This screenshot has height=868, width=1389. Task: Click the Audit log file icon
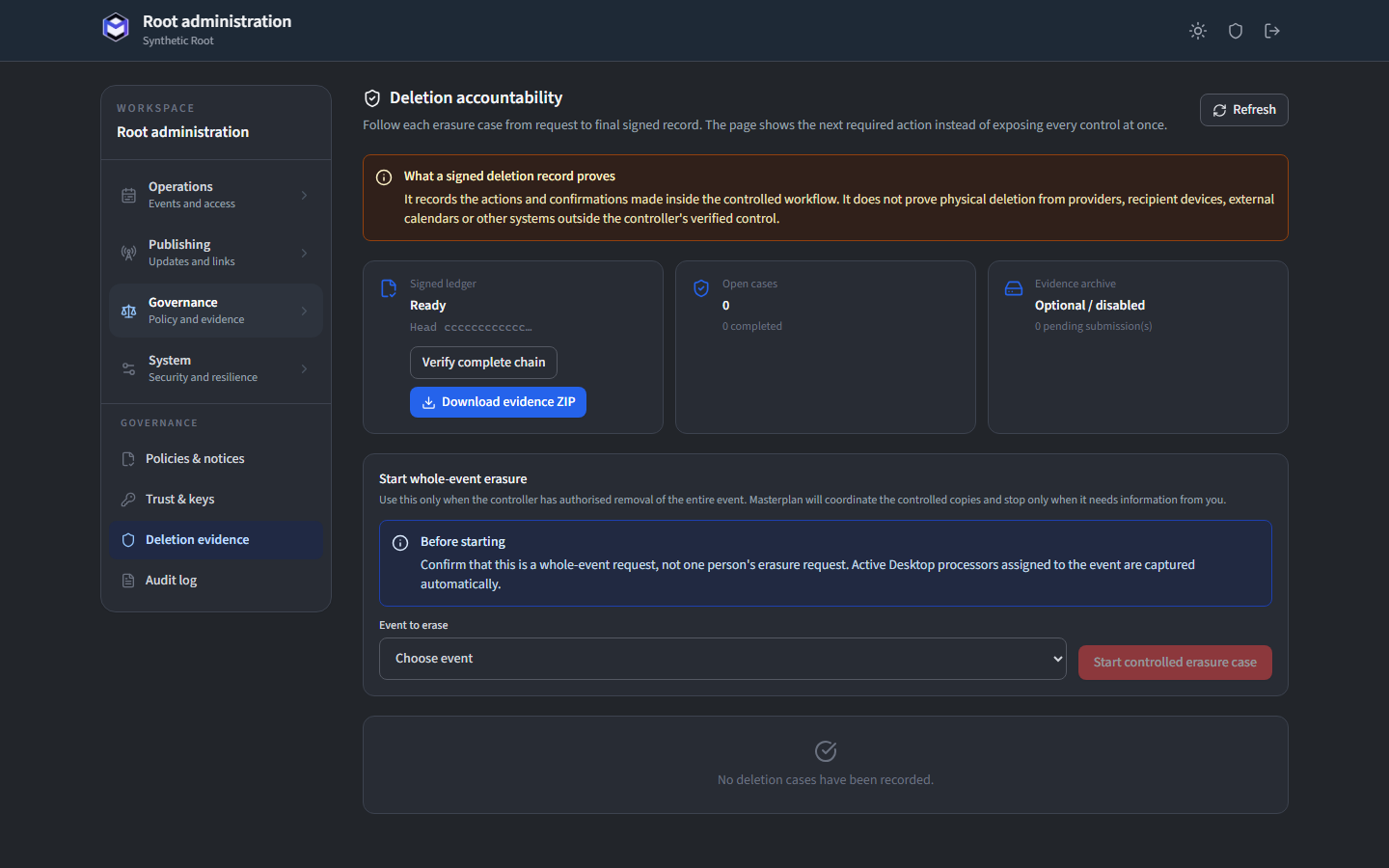[128, 581]
